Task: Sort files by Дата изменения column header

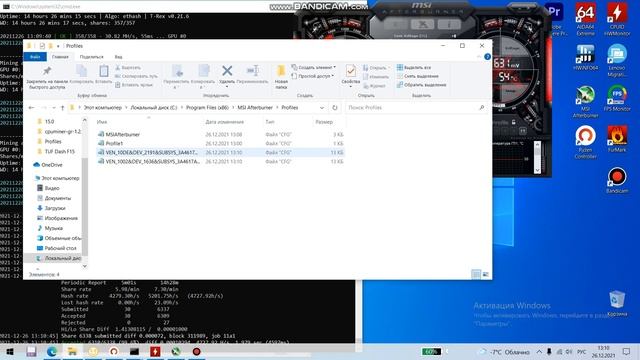Action: 224,122
